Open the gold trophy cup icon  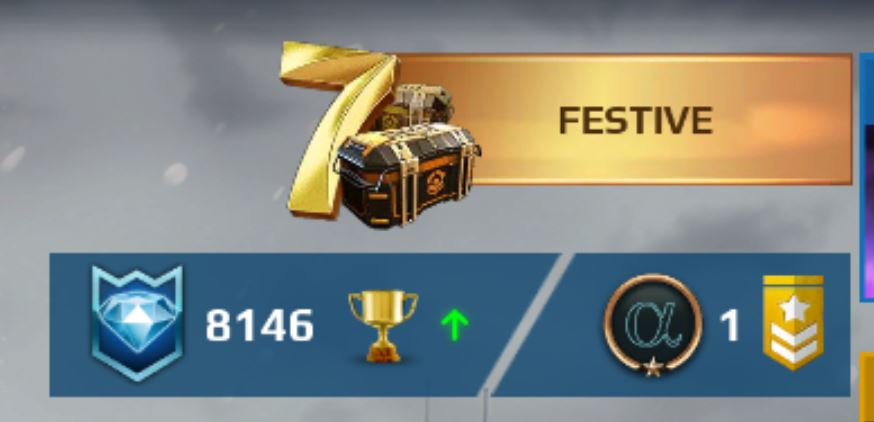point(383,326)
